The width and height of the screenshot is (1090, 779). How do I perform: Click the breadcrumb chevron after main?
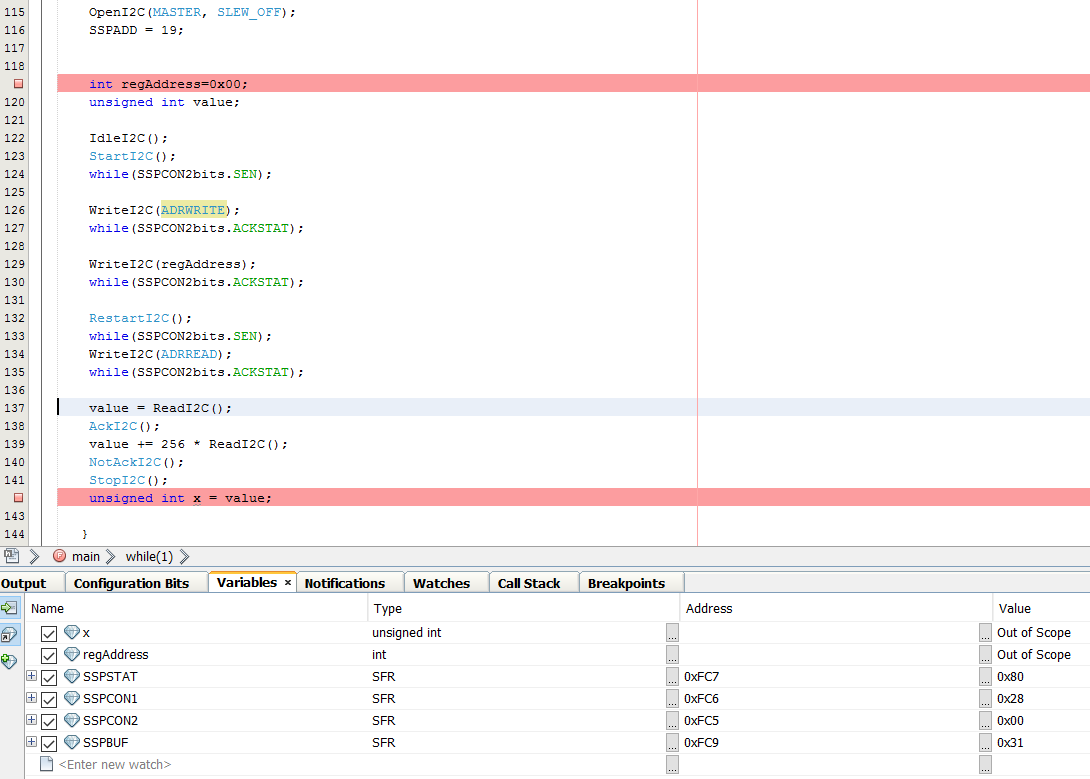click(x=111, y=556)
